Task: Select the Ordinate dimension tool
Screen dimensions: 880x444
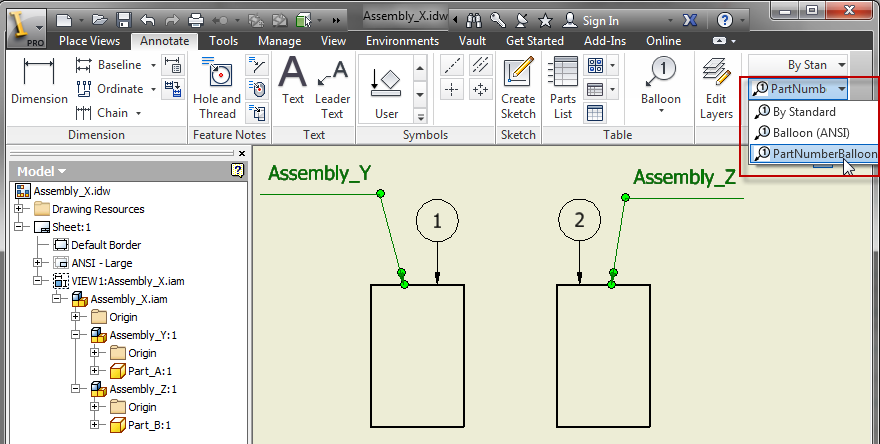Action: click(109, 89)
